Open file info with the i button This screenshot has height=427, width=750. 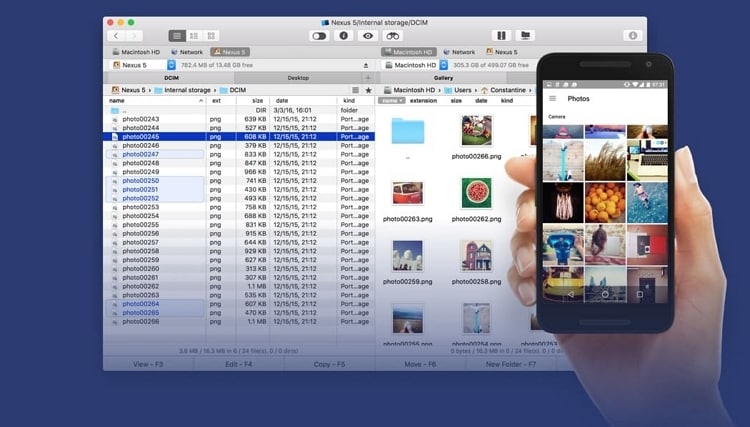click(x=343, y=36)
